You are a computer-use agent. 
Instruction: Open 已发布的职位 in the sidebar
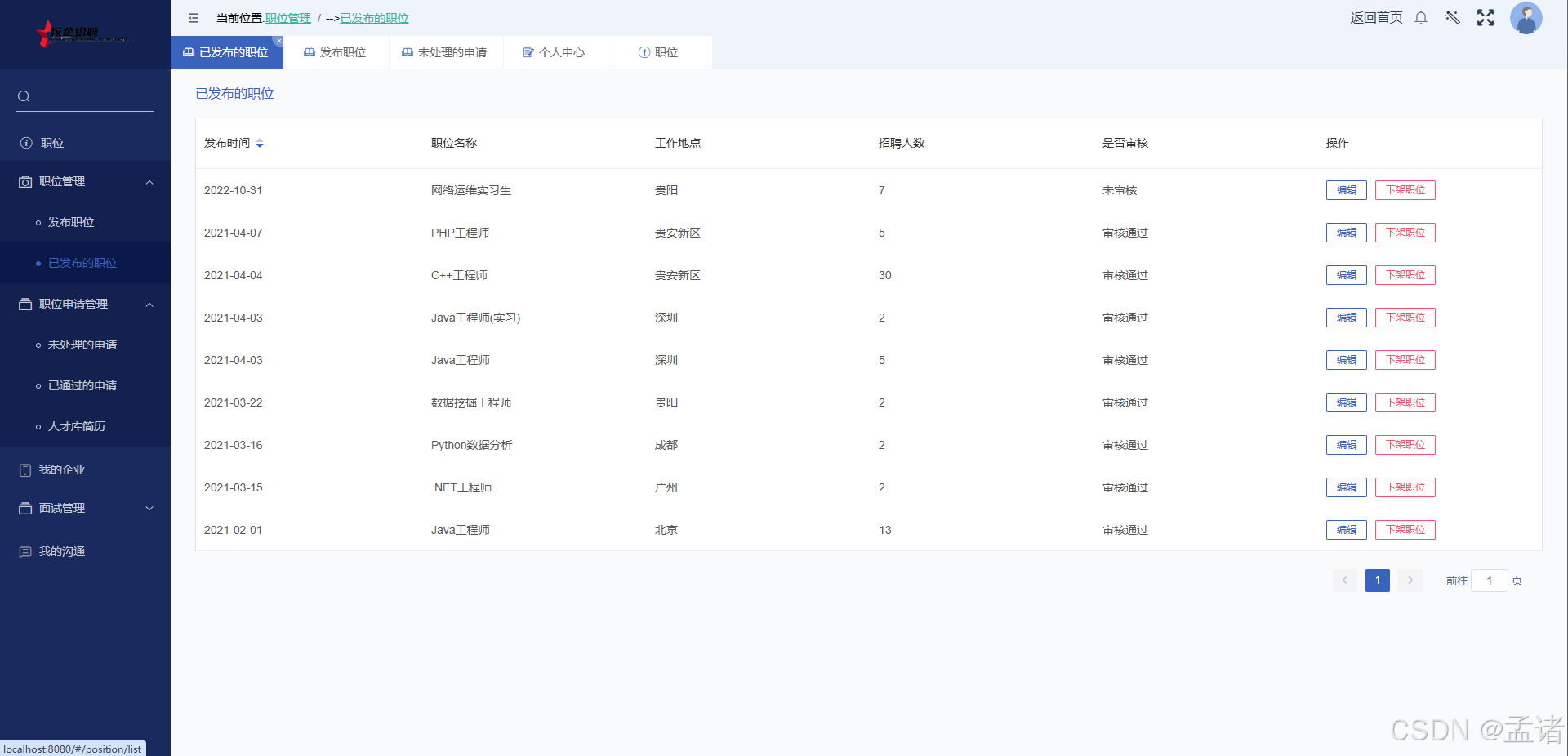point(85,263)
